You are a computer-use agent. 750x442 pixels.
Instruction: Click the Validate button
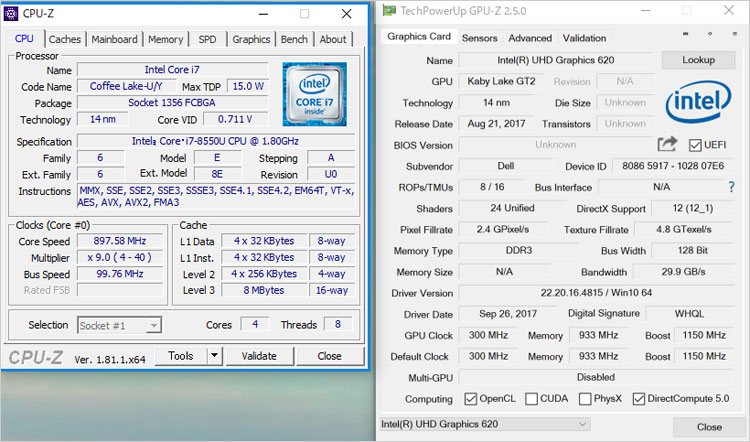[259, 356]
